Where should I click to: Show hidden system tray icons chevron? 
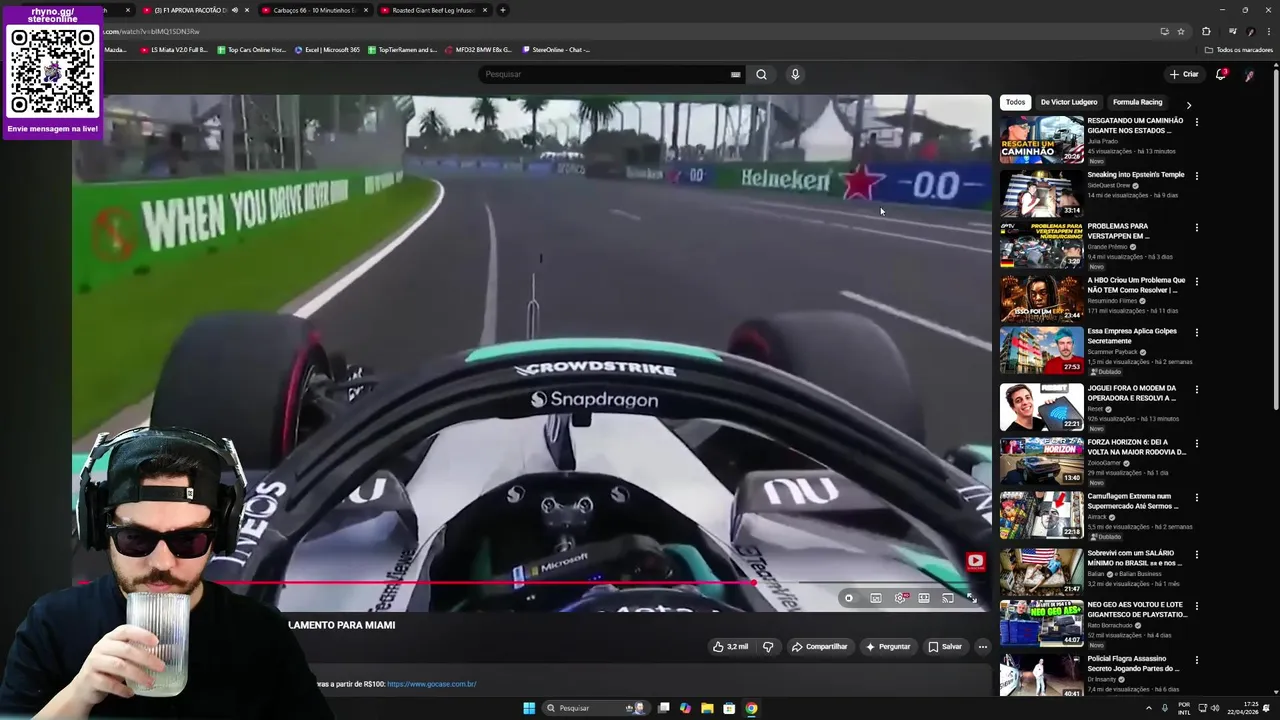click(x=1148, y=708)
